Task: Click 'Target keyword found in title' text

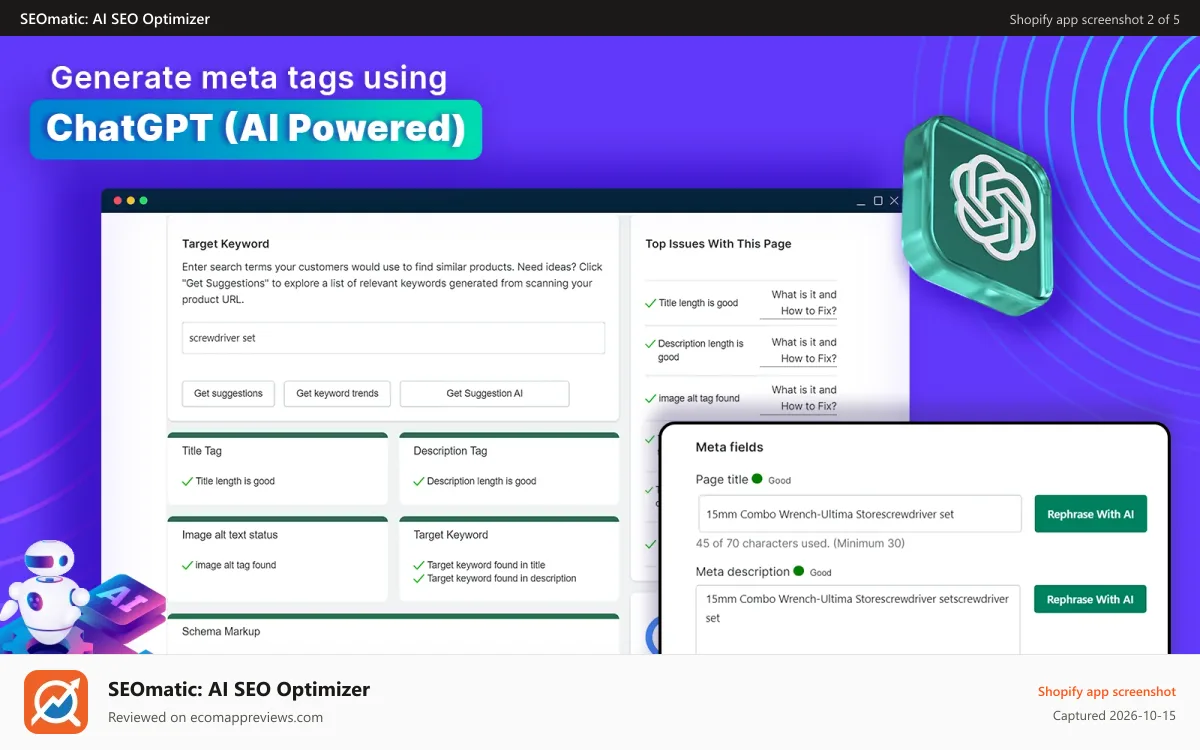Action: (x=486, y=565)
